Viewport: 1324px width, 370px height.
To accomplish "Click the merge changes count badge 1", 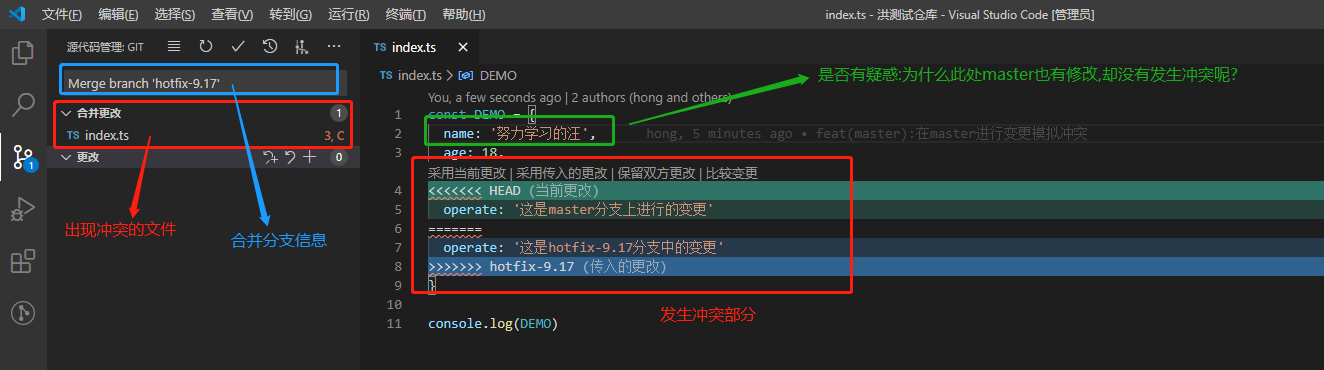I will coord(339,113).
